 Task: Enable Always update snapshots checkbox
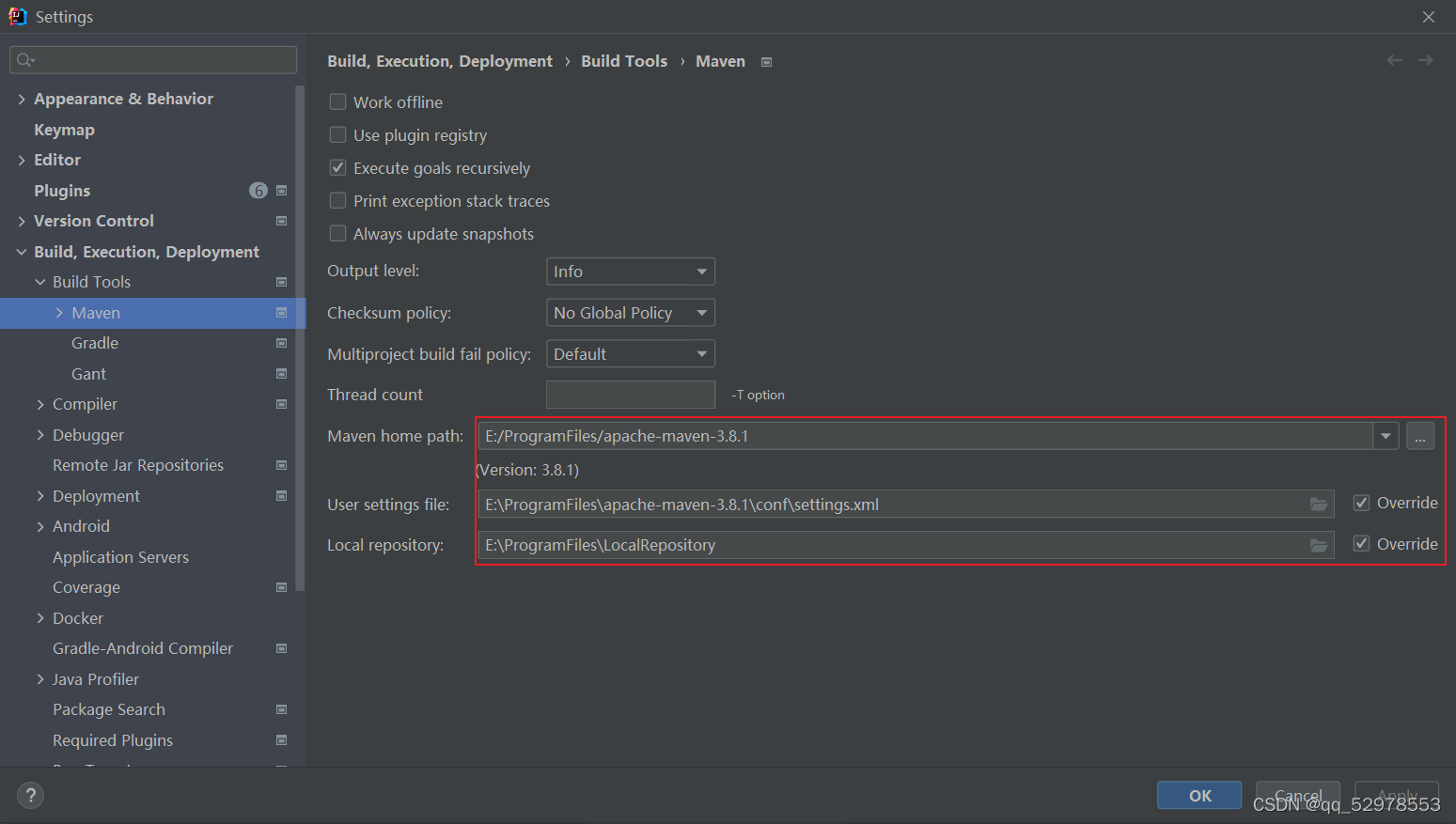click(x=337, y=233)
